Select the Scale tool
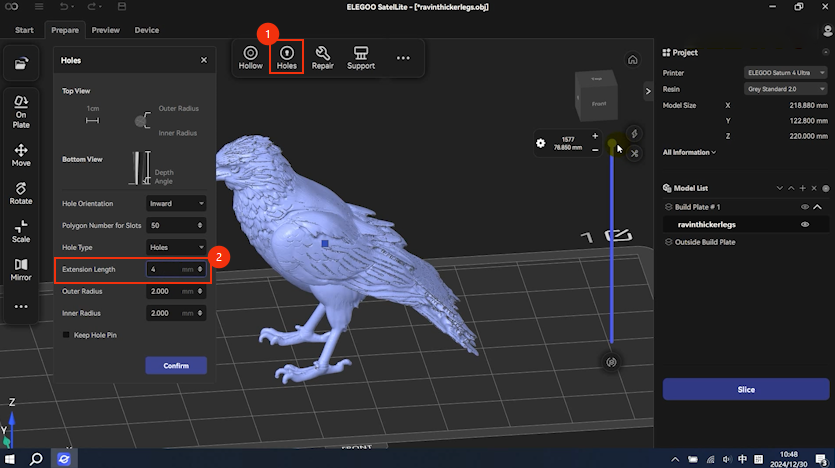The width and height of the screenshot is (835, 468). [x=21, y=232]
